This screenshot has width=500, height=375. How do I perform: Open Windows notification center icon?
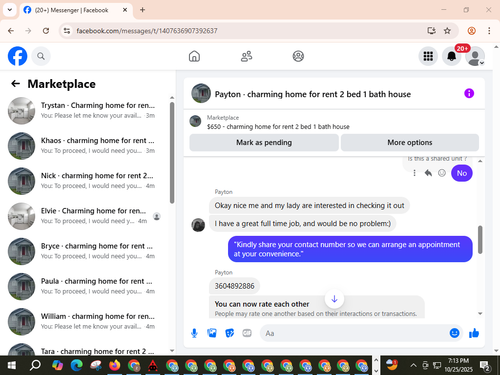(485, 366)
